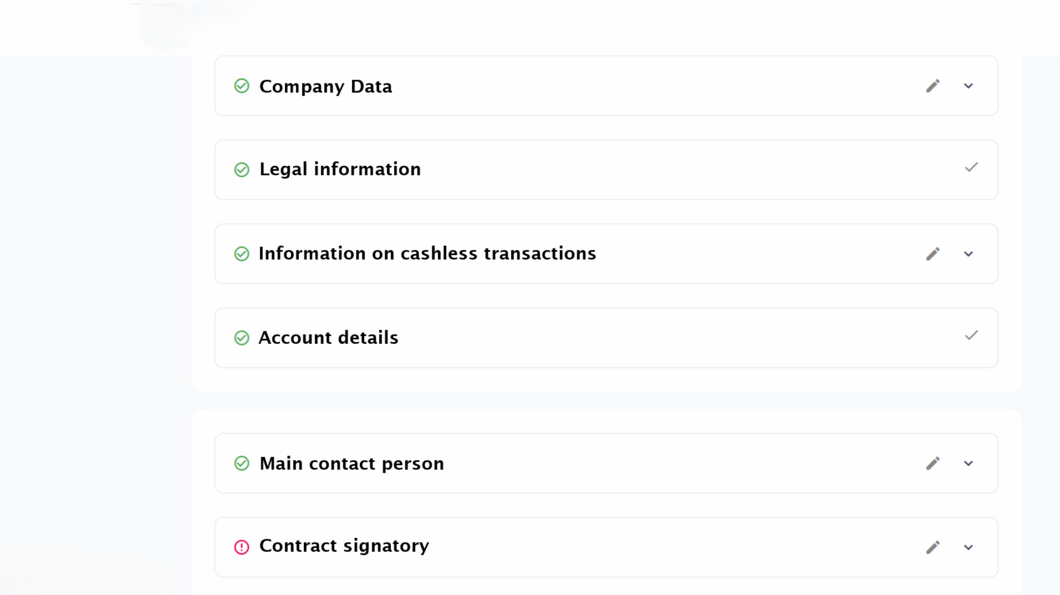Edit the Main contact person section
Image resolution: width=1060 pixels, height=595 pixels.
tap(933, 463)
